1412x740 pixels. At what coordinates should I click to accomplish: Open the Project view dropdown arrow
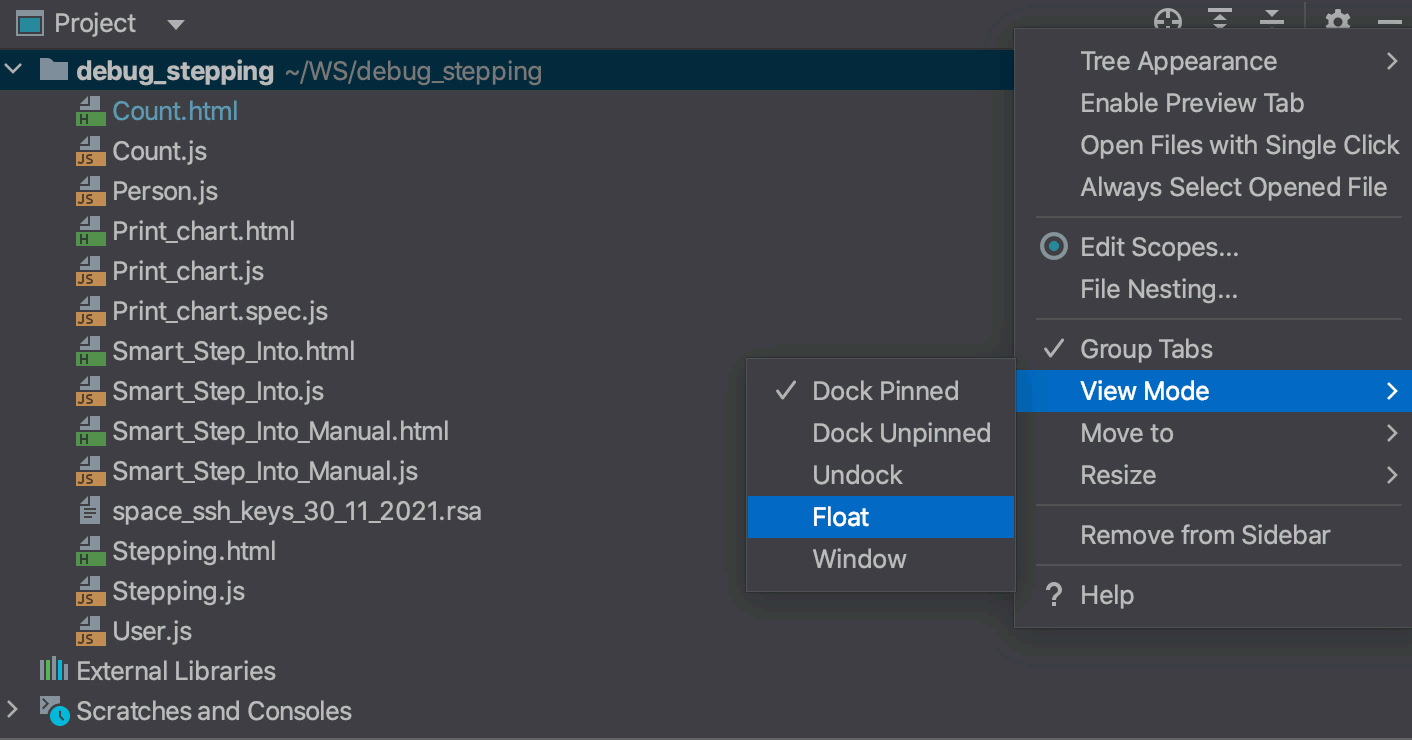coord(175,24)
